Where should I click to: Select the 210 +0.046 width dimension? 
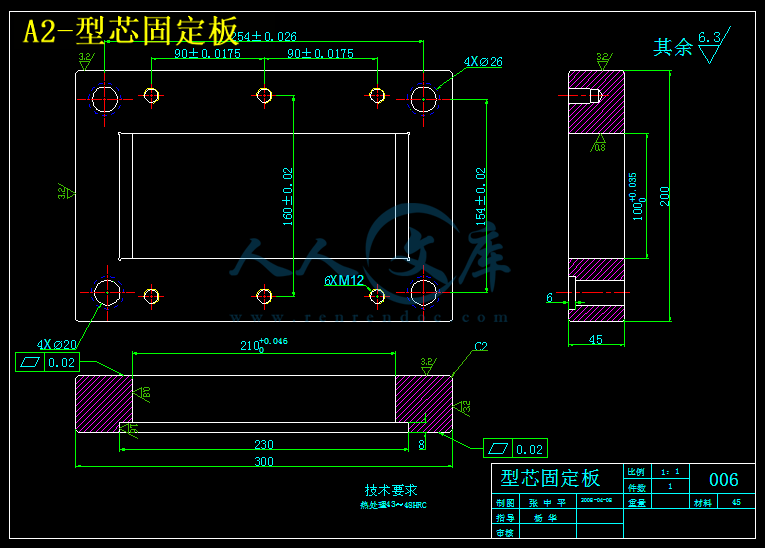(x=264, y=345)
